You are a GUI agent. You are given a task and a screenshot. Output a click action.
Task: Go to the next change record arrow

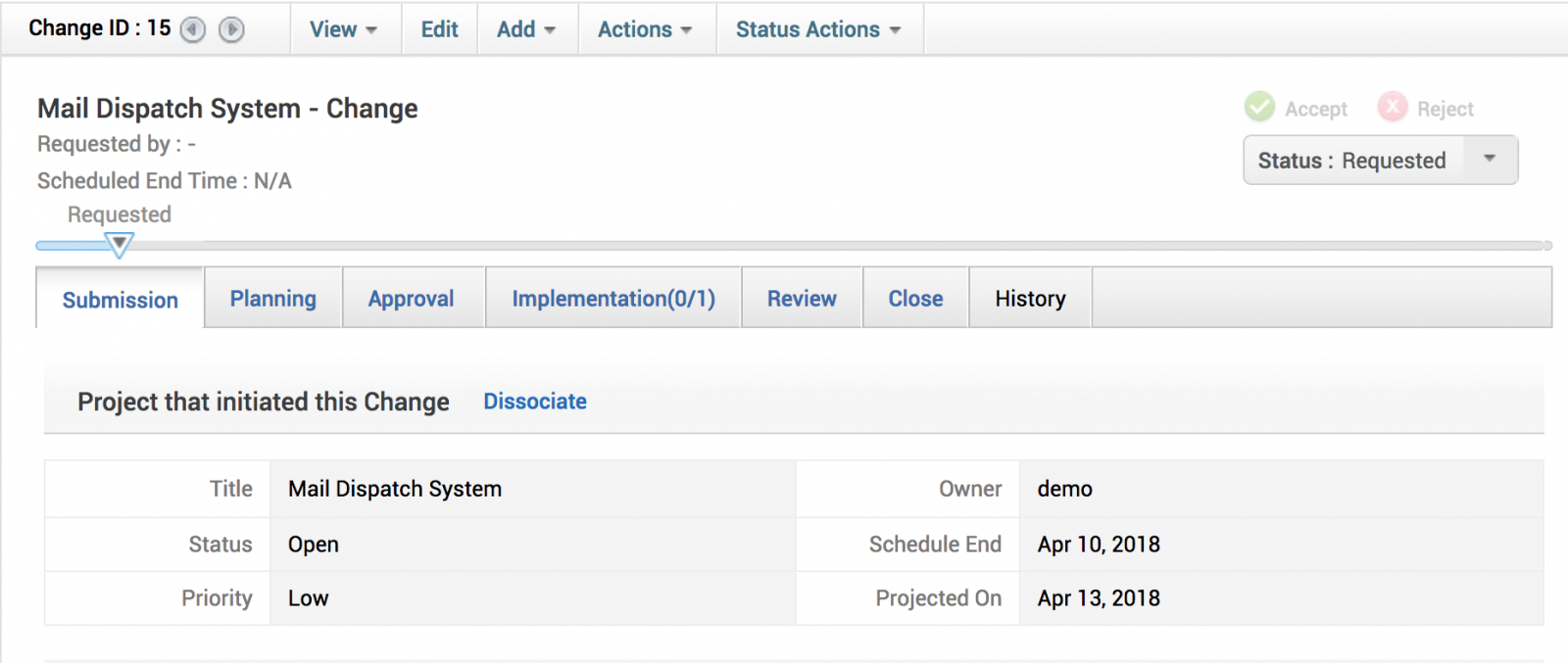coord(231,30)
